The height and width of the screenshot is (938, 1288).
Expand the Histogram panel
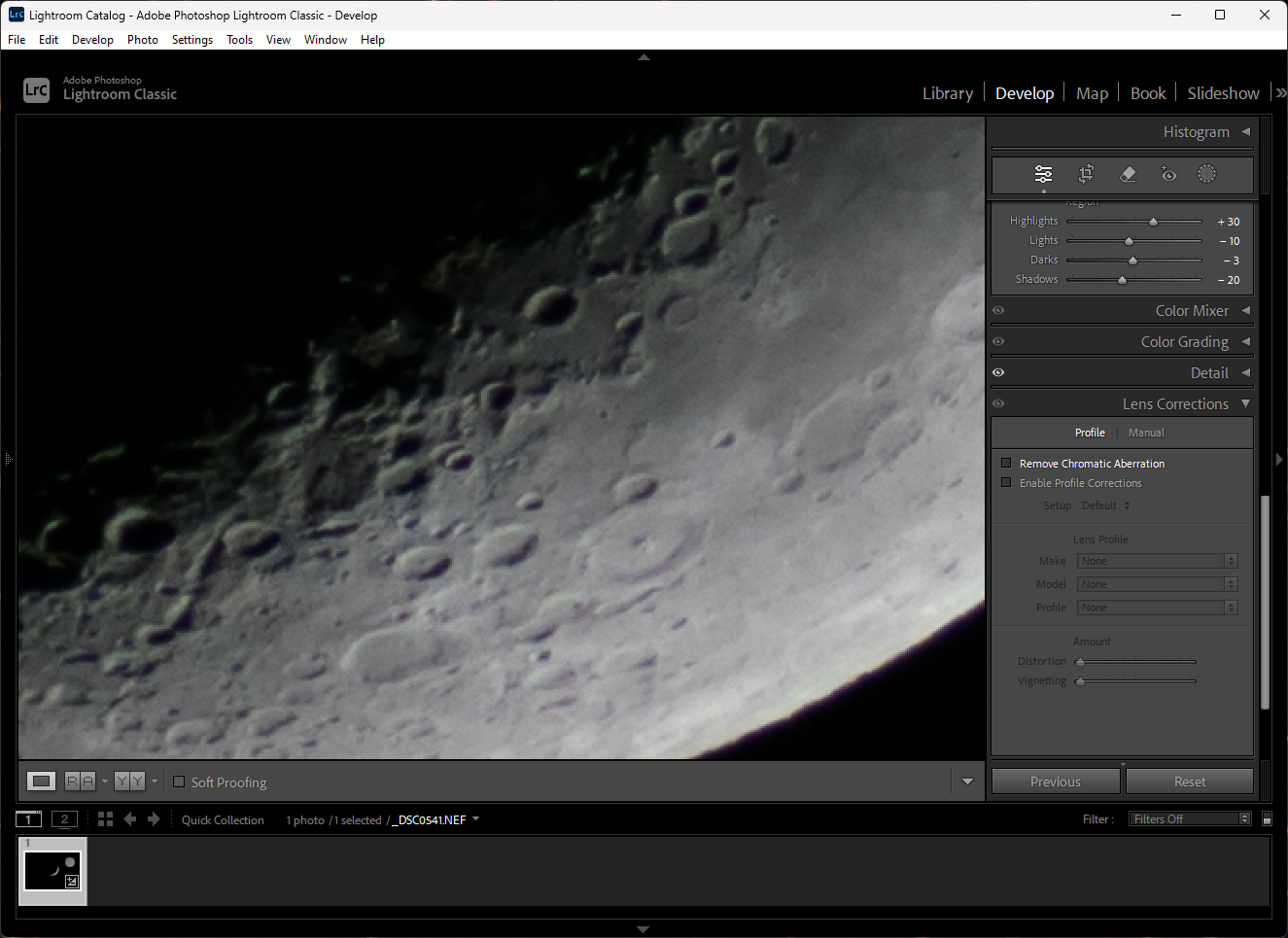tap(1245, 131)
